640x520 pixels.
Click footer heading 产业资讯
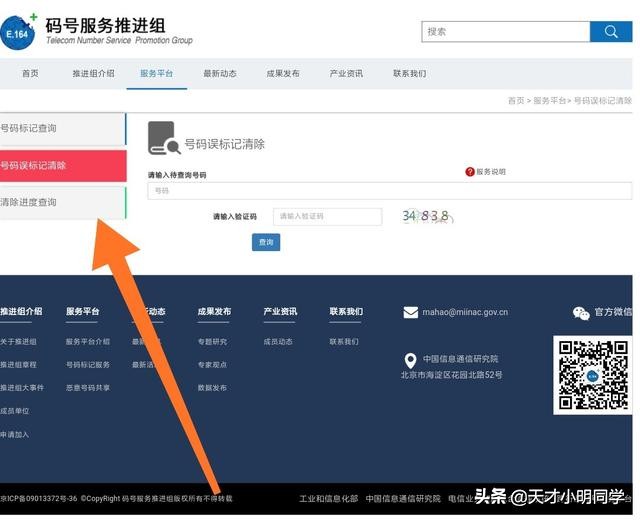(x=280, y=311)
